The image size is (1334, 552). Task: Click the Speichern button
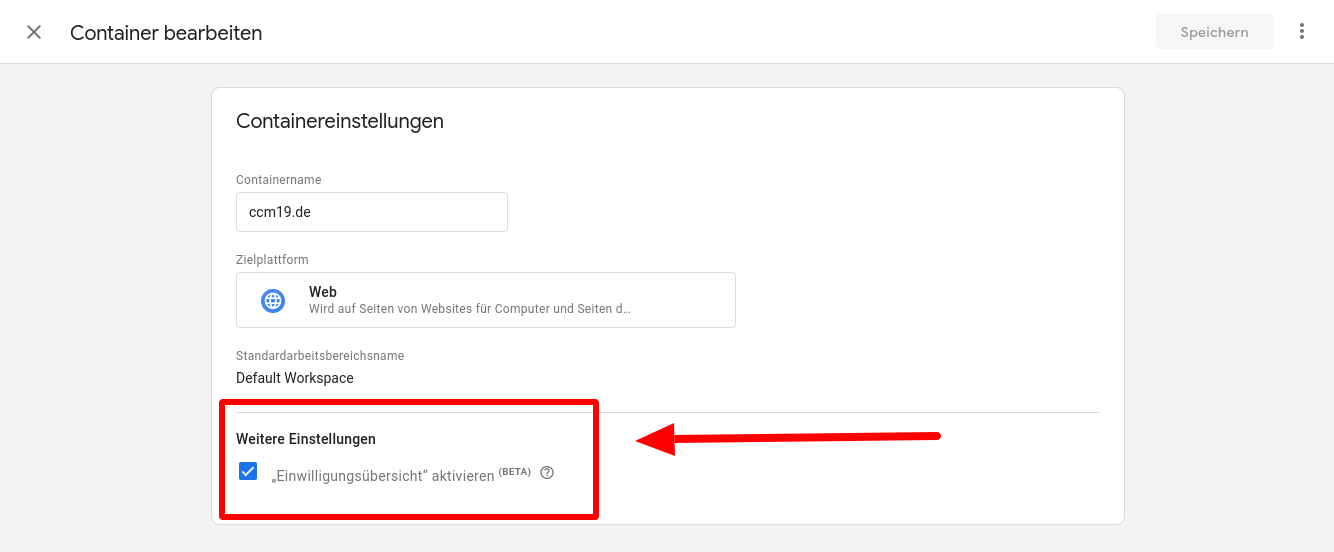pyautogui.click(x=1214, y=32)
